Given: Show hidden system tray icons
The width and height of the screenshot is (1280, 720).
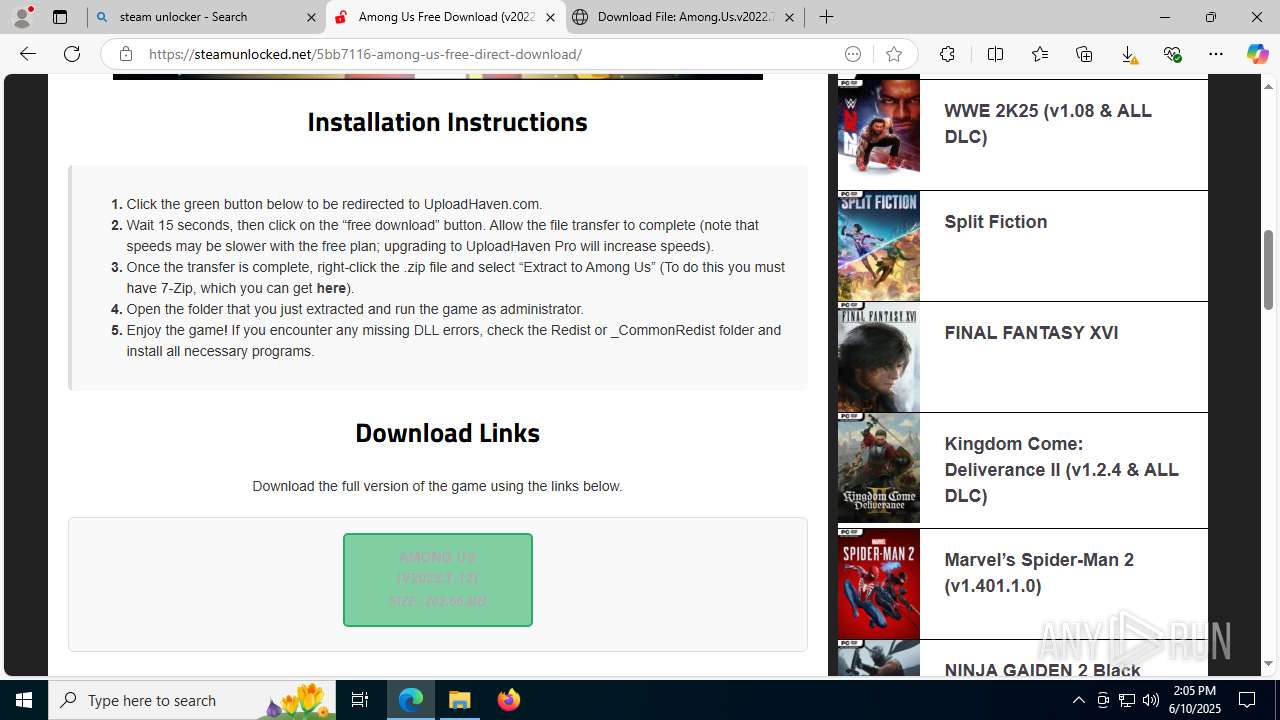Looking at the screenshot, I should [1078, 700].
